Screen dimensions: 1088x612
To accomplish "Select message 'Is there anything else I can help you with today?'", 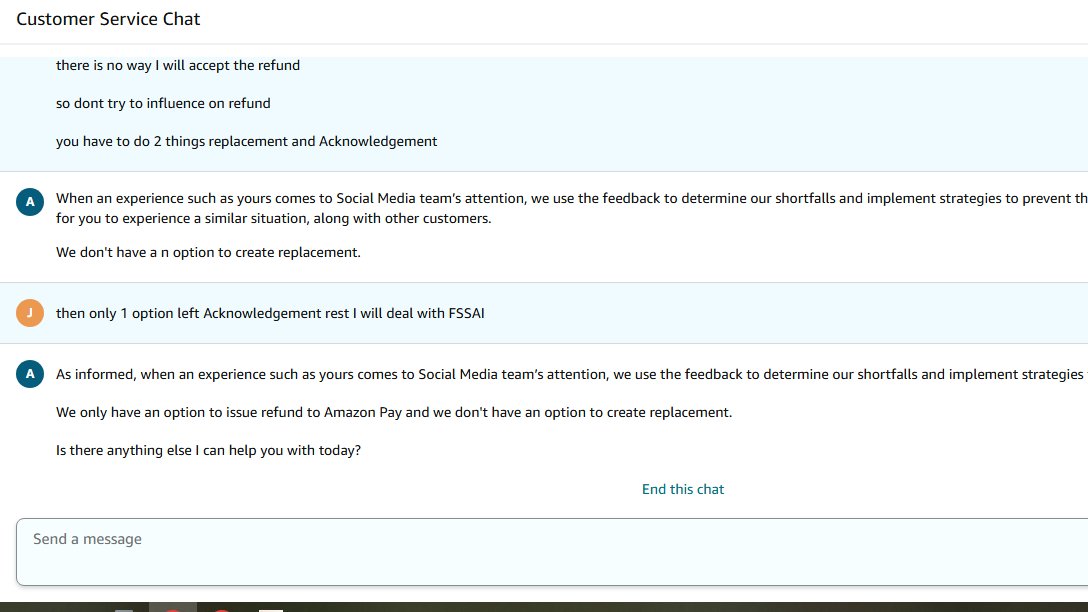I will click(x=208, y=450).
